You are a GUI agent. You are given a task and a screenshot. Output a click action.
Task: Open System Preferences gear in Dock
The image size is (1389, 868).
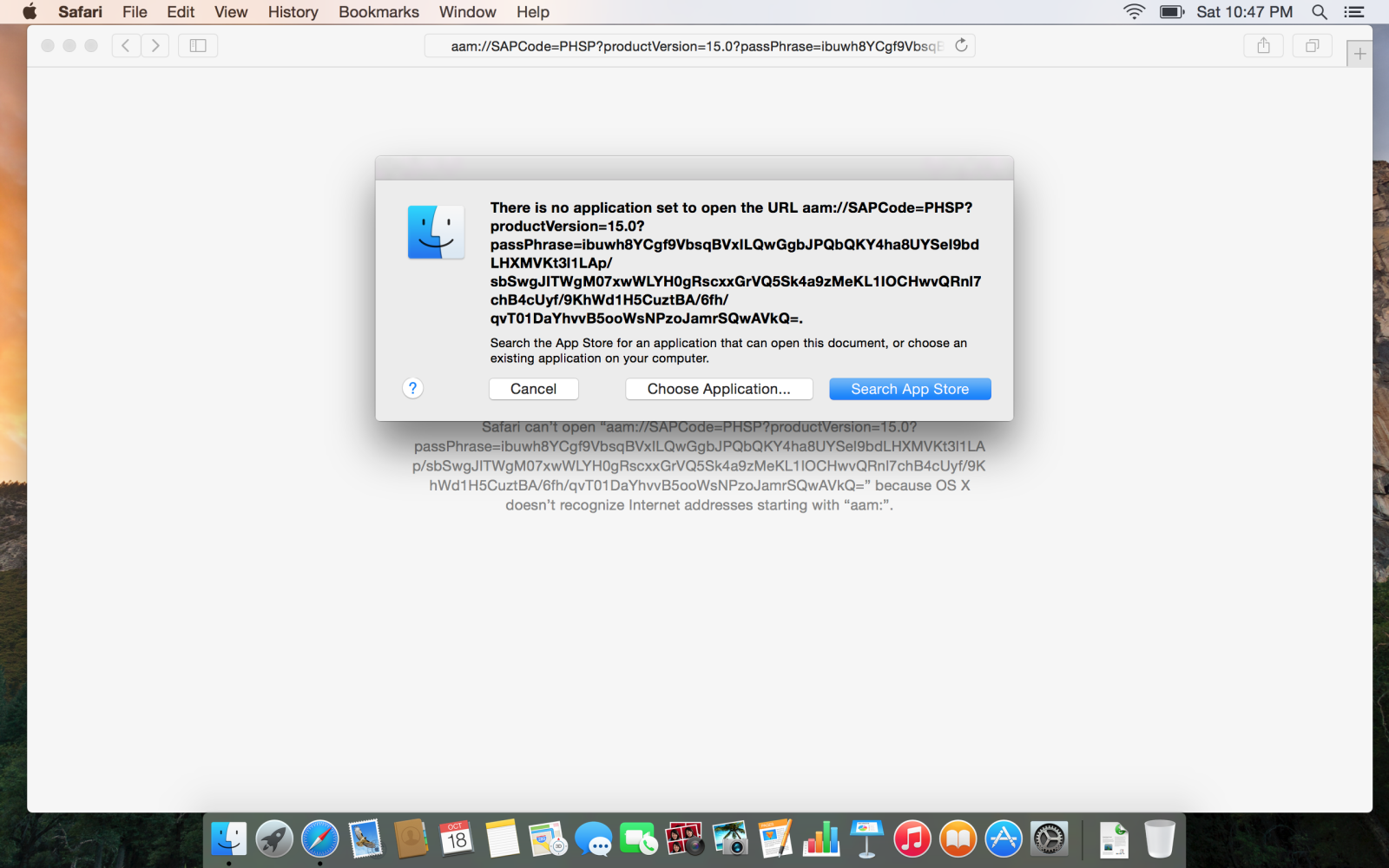[1049, 839]
